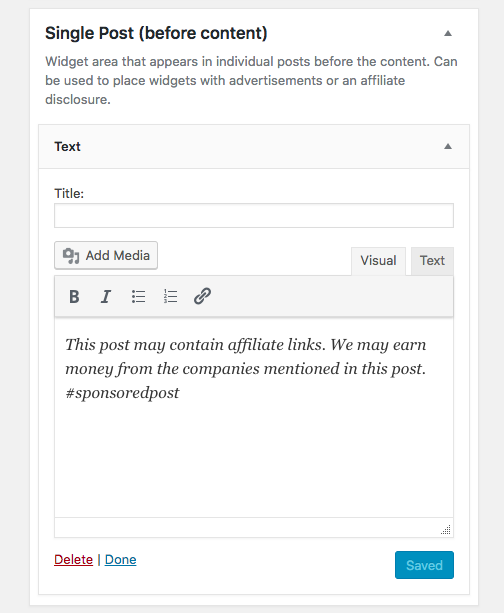Switch to the Visual editor tab
The height and width of the screenshot is (613, 504).
(378, 261)
